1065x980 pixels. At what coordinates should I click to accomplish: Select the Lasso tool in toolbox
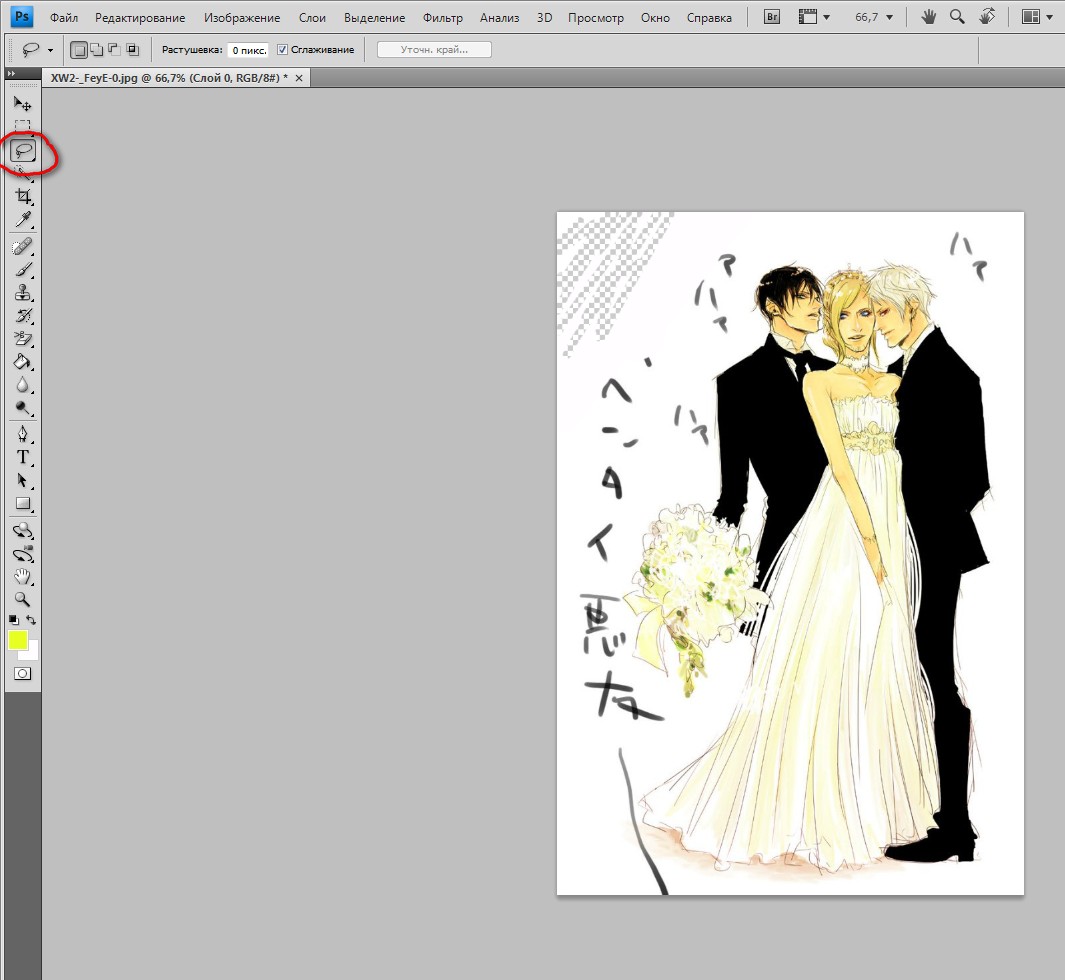[23, 151]
